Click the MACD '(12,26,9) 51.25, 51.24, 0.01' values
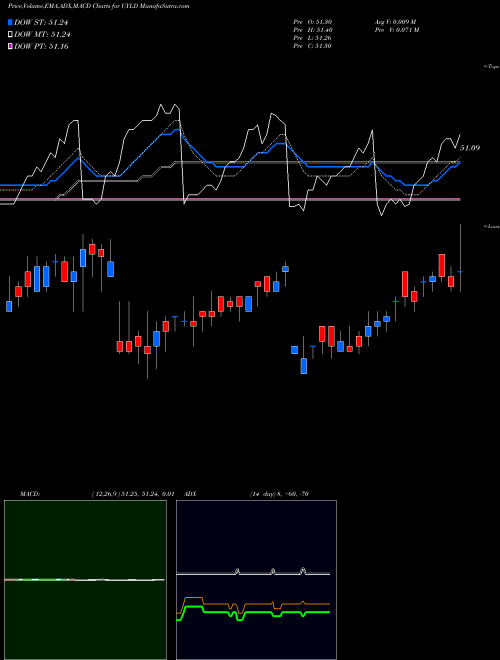 coord(133,494)
